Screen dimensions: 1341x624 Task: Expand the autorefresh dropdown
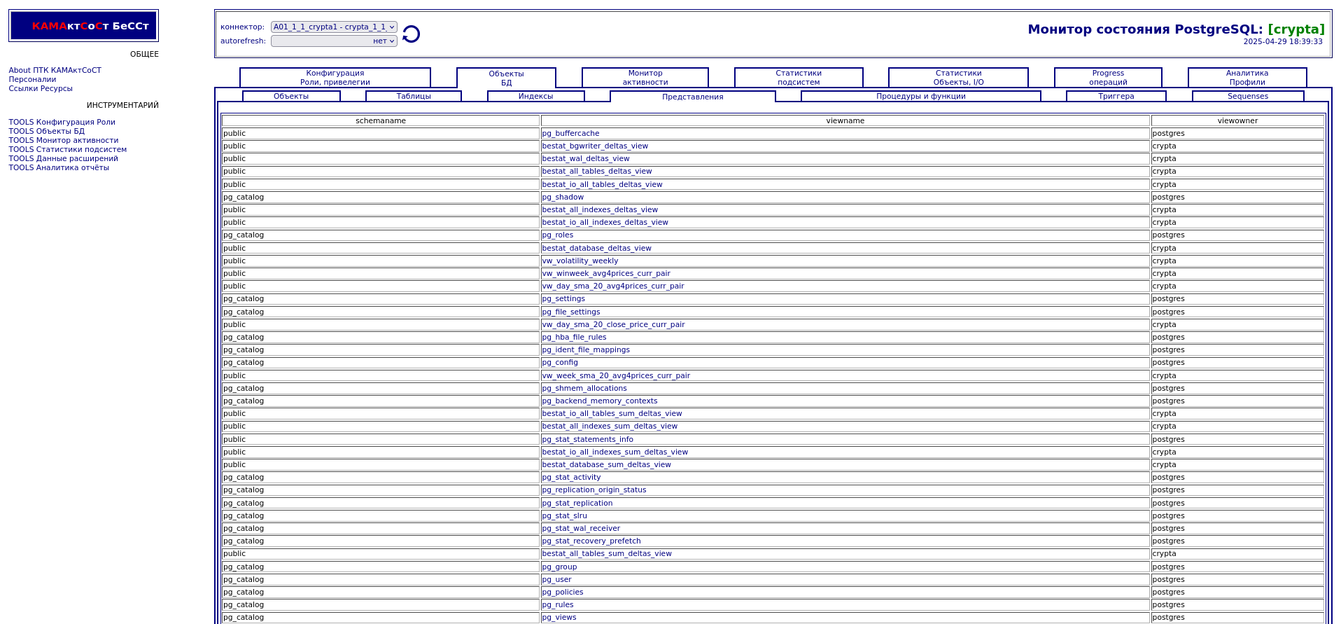click(334, 41)
